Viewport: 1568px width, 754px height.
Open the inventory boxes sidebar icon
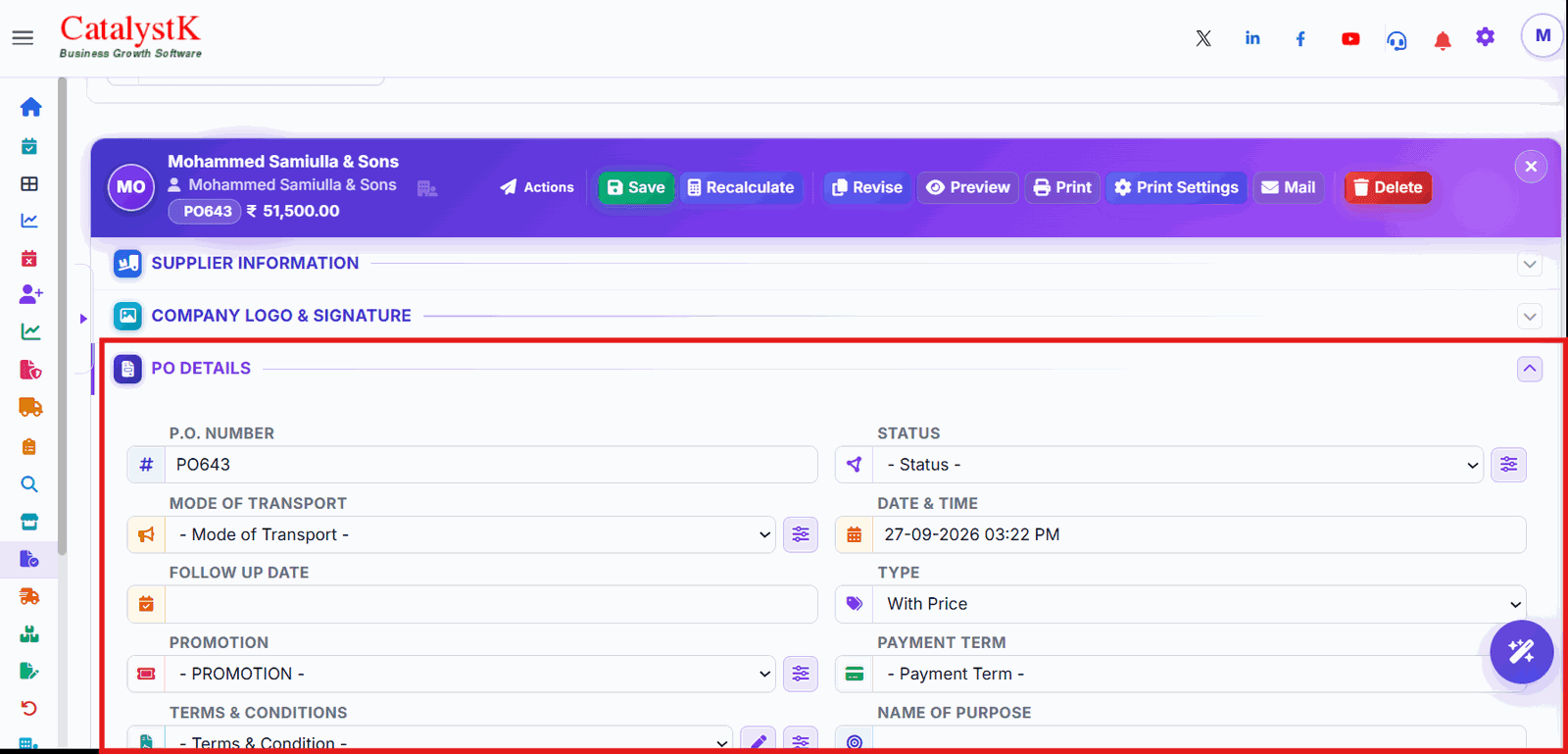coord(29,634)
